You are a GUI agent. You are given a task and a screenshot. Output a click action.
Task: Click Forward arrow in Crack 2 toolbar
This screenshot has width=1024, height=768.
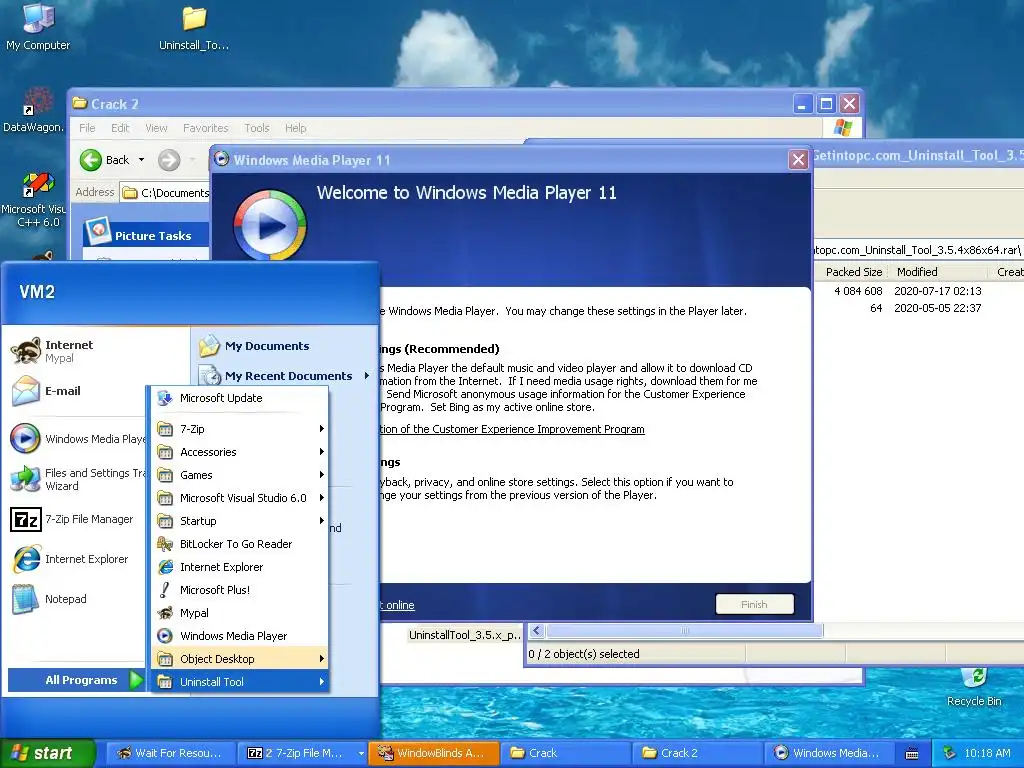pos(169,159)
